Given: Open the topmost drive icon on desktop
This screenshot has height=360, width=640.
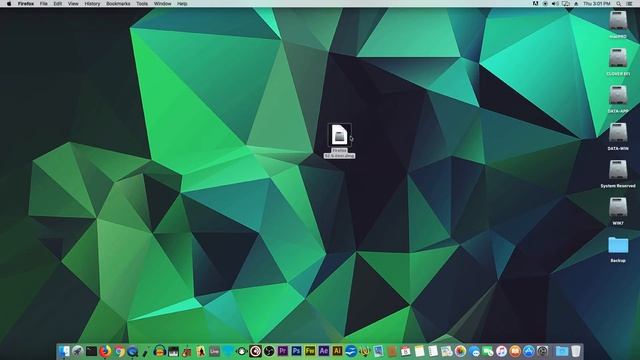Looking at the screenshot, I should click(618, 20).
